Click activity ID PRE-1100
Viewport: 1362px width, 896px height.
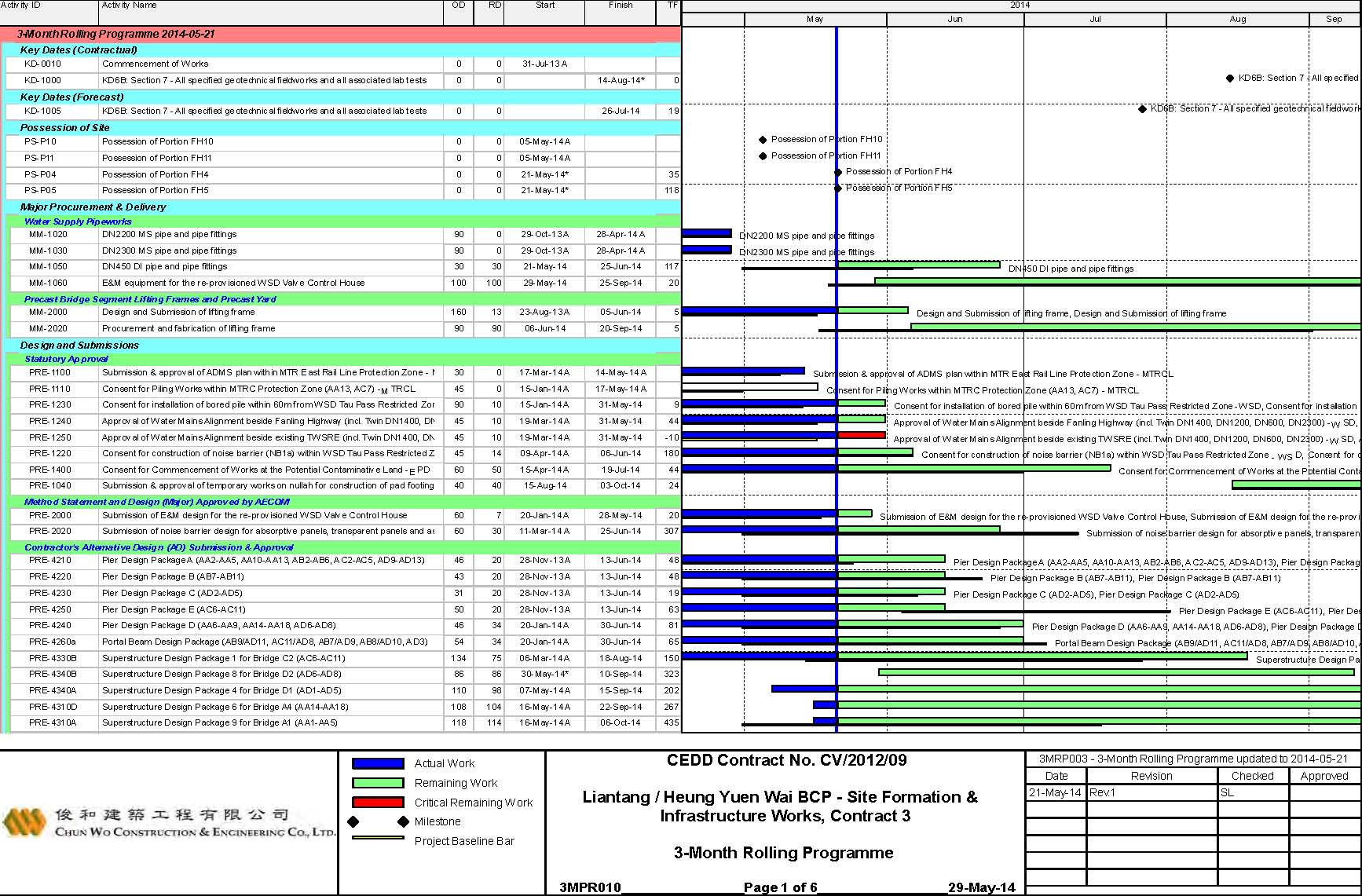click(x=49, y=372)
